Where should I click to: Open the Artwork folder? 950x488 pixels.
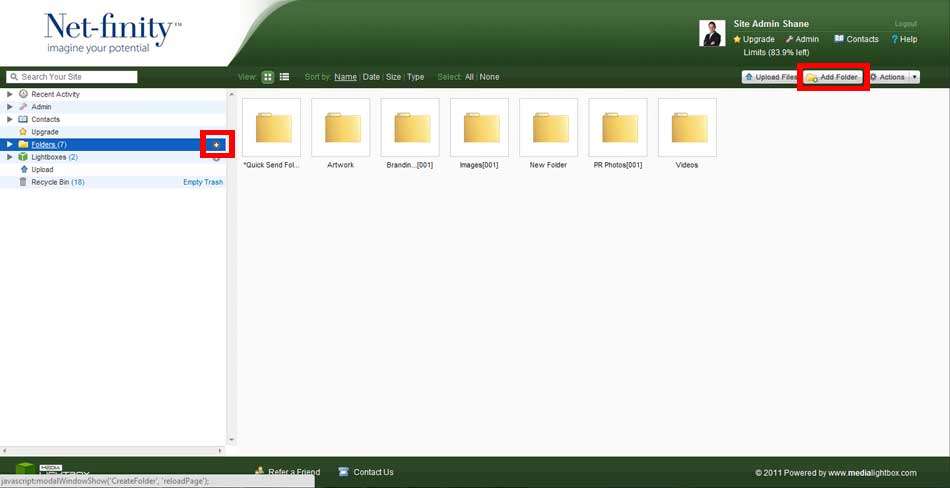340,128
